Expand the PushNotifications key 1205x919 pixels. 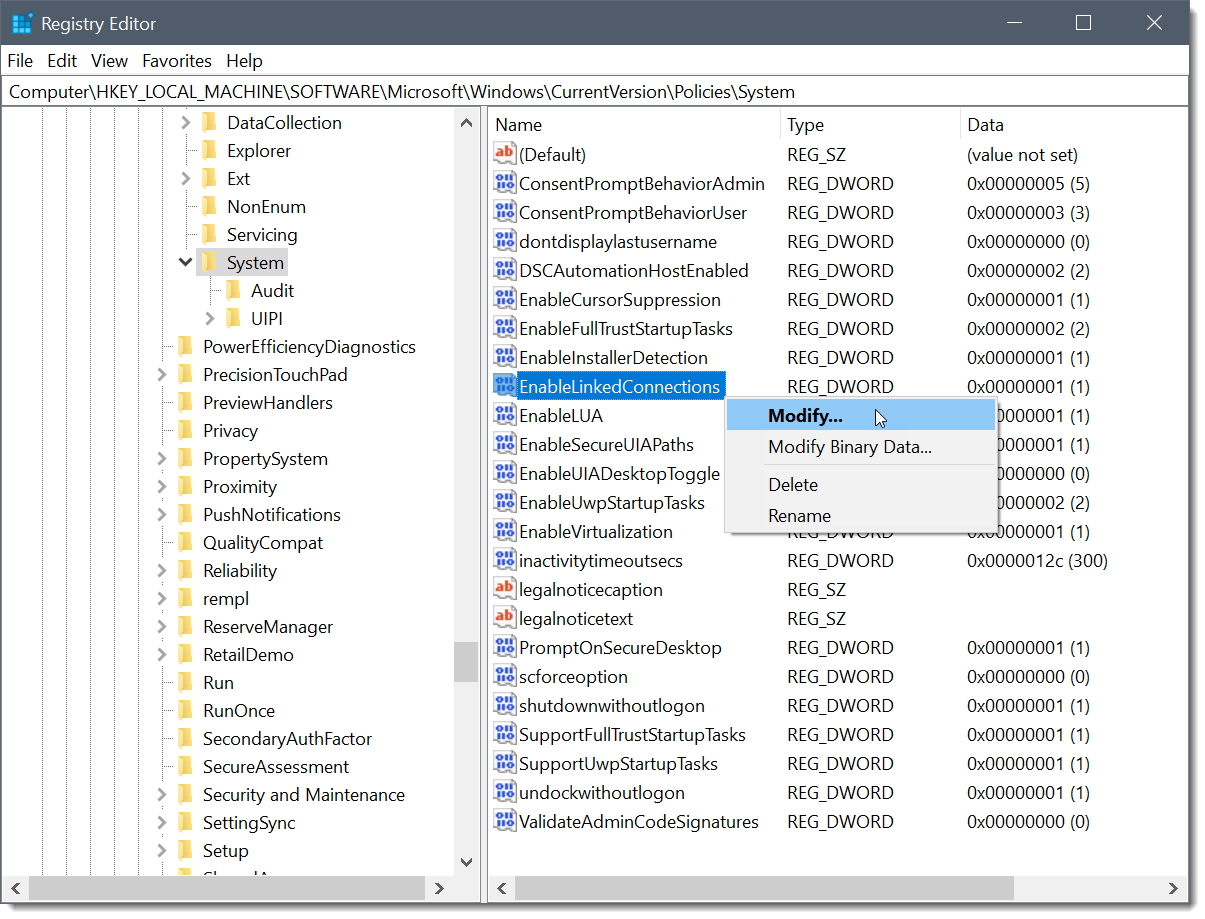pyautogui.click(x=161, y=514)
